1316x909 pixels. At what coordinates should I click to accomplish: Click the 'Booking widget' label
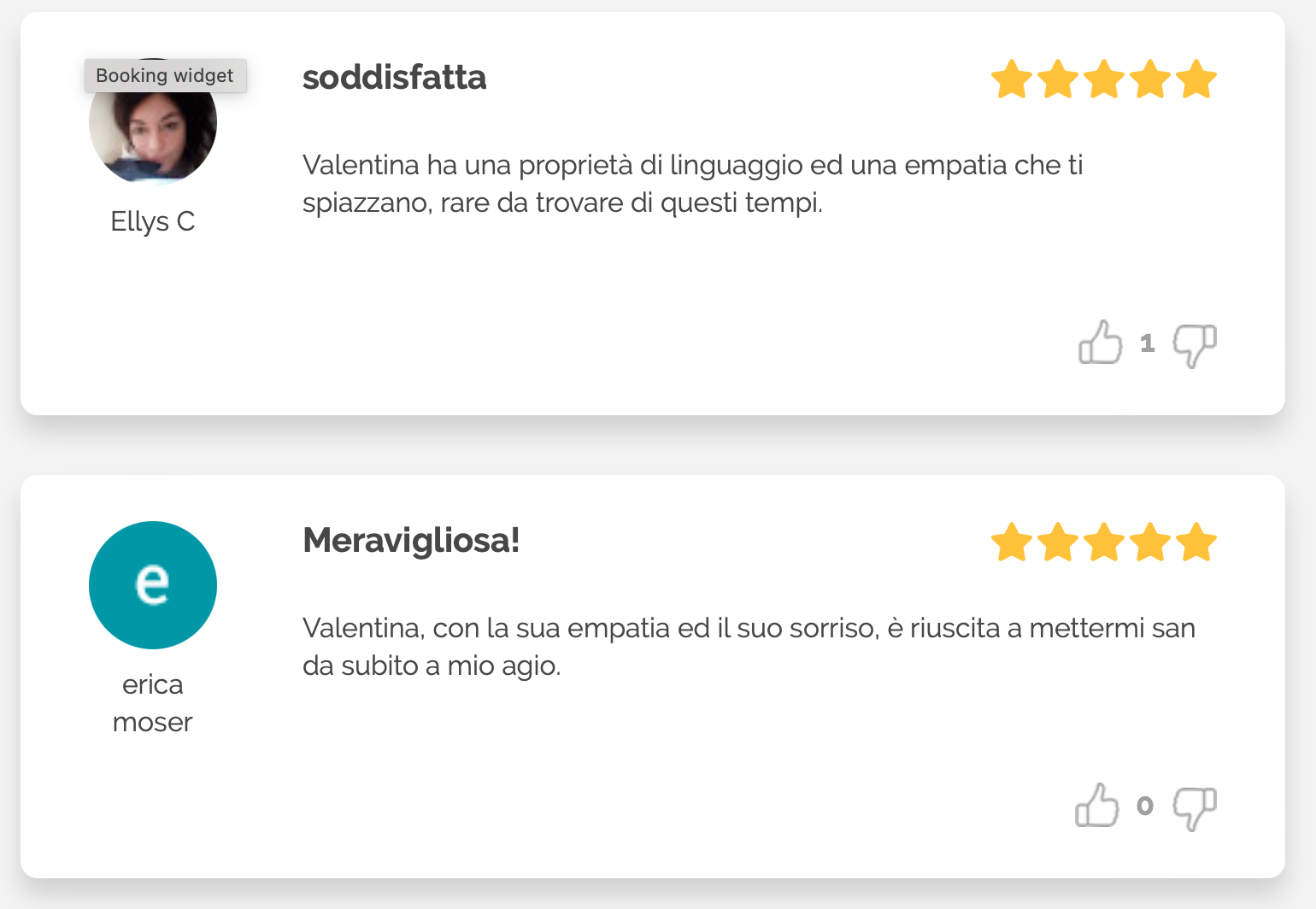coord(165,75)
